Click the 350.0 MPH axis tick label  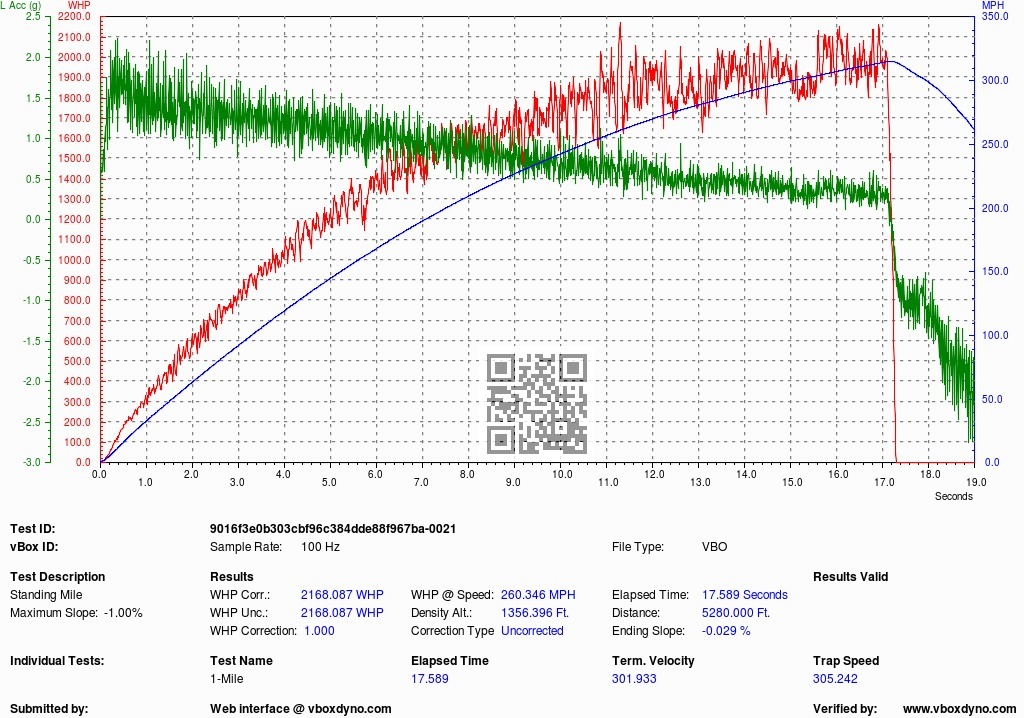pos(995,17)
